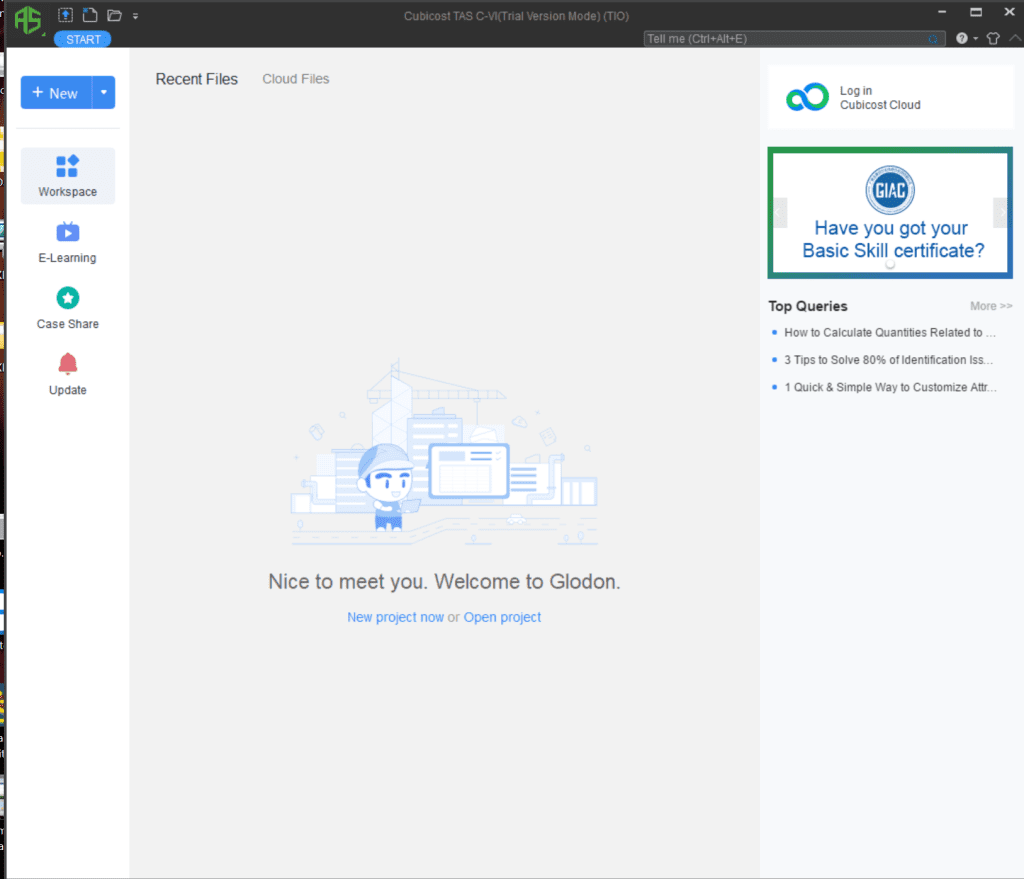Click the upload icon in quick access toolbar
This screenshot has height=879, width=1024.
pyautogui.click(x=66, y=15)
